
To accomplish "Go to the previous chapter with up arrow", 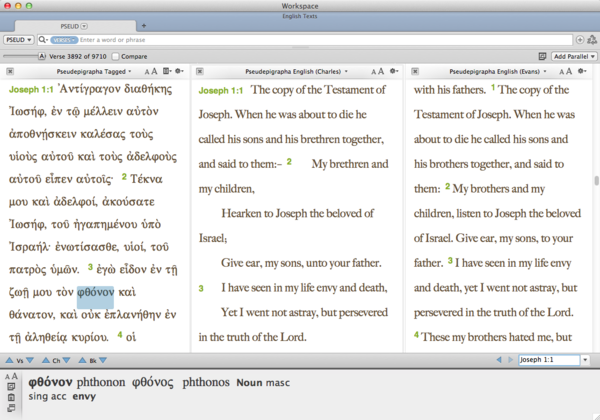I will pos(47,359).
